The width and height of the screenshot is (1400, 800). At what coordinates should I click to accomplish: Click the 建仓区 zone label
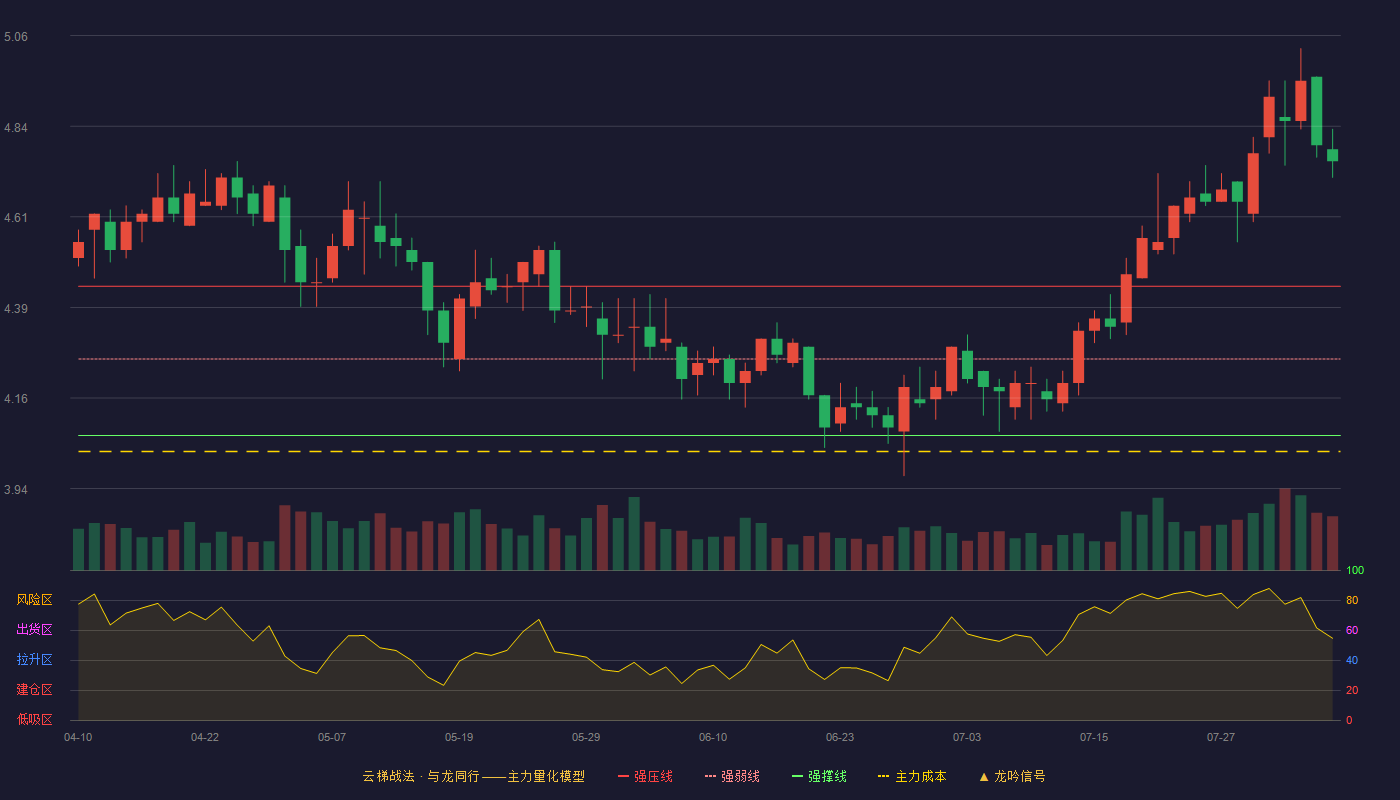pyautogui.click(x=34, y=690)
